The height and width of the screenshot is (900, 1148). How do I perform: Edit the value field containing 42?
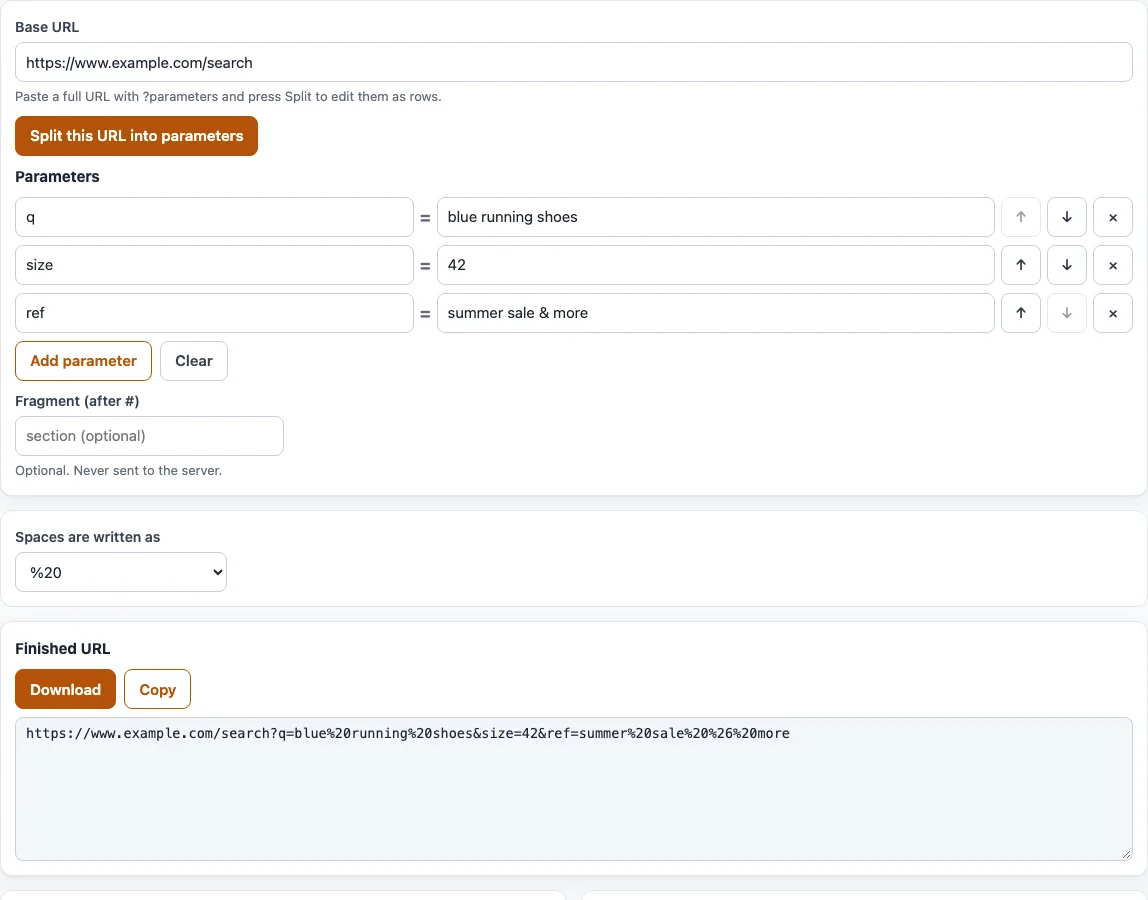[715, 265]
